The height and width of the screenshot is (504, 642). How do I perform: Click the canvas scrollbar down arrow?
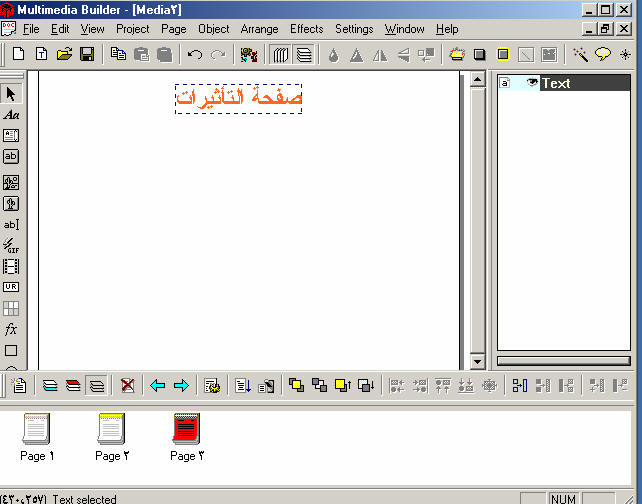pyautogui.click(x=477, y=362)
